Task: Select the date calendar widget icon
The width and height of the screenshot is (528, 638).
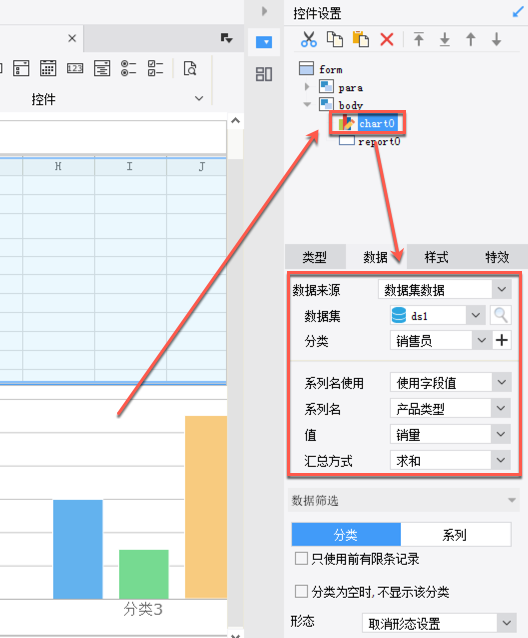Action: 48,68
